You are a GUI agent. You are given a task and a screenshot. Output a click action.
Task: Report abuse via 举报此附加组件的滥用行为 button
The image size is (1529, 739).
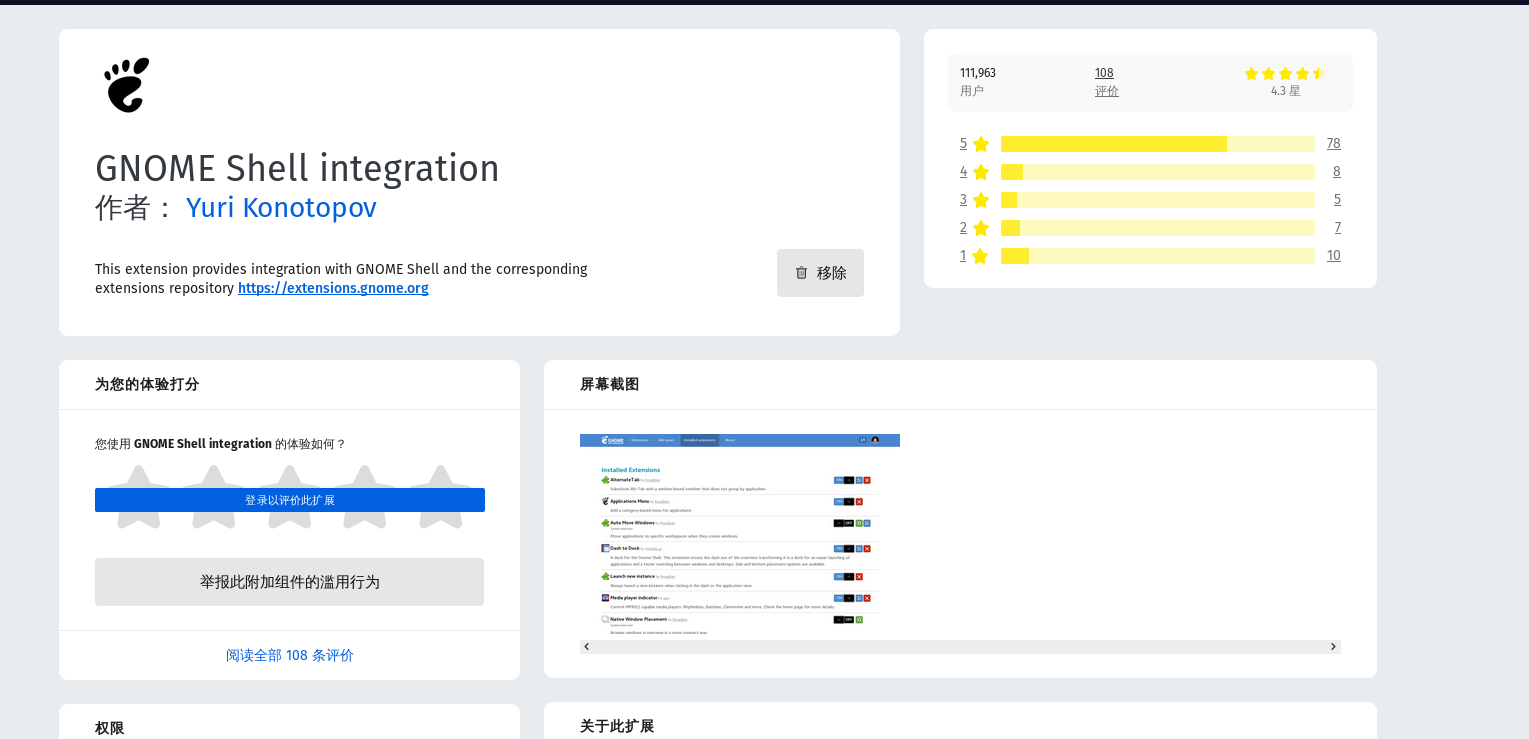[290, 582]
